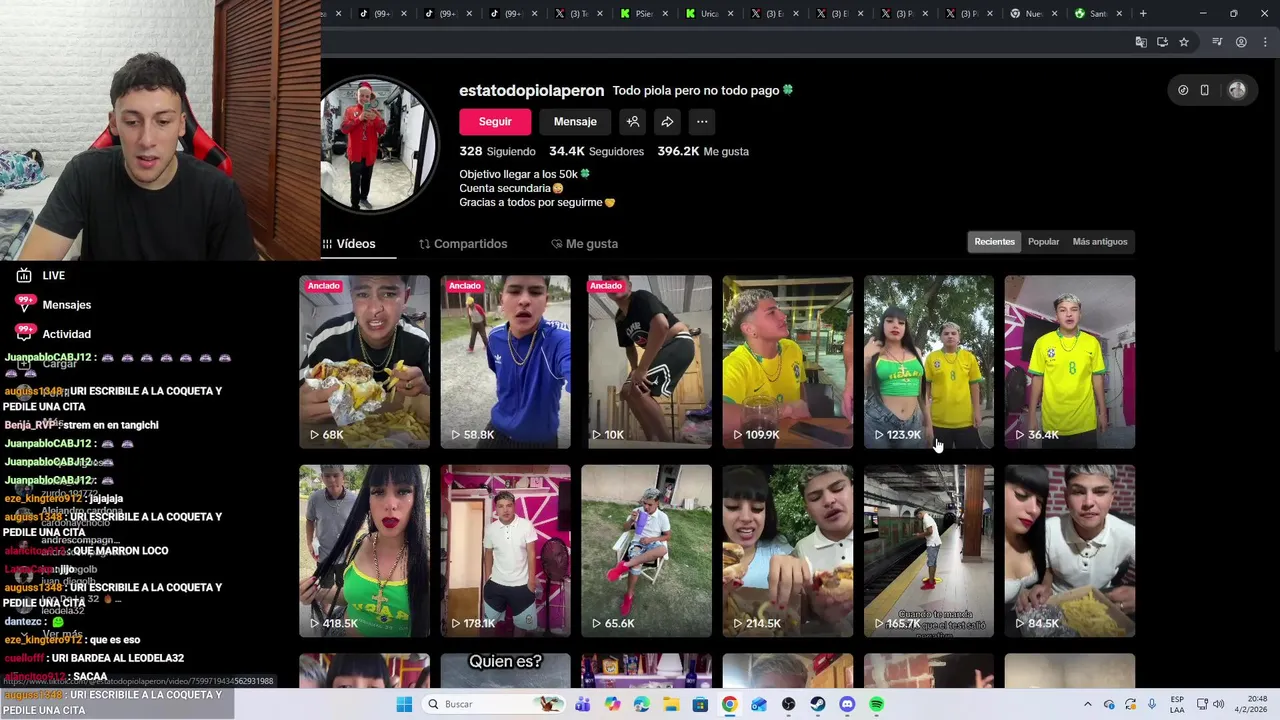Image resolution: width=1280 pixels, height=720 pixels.
Task: Open the 34.4K Seguidores list
Action: [x=596, y=151]
